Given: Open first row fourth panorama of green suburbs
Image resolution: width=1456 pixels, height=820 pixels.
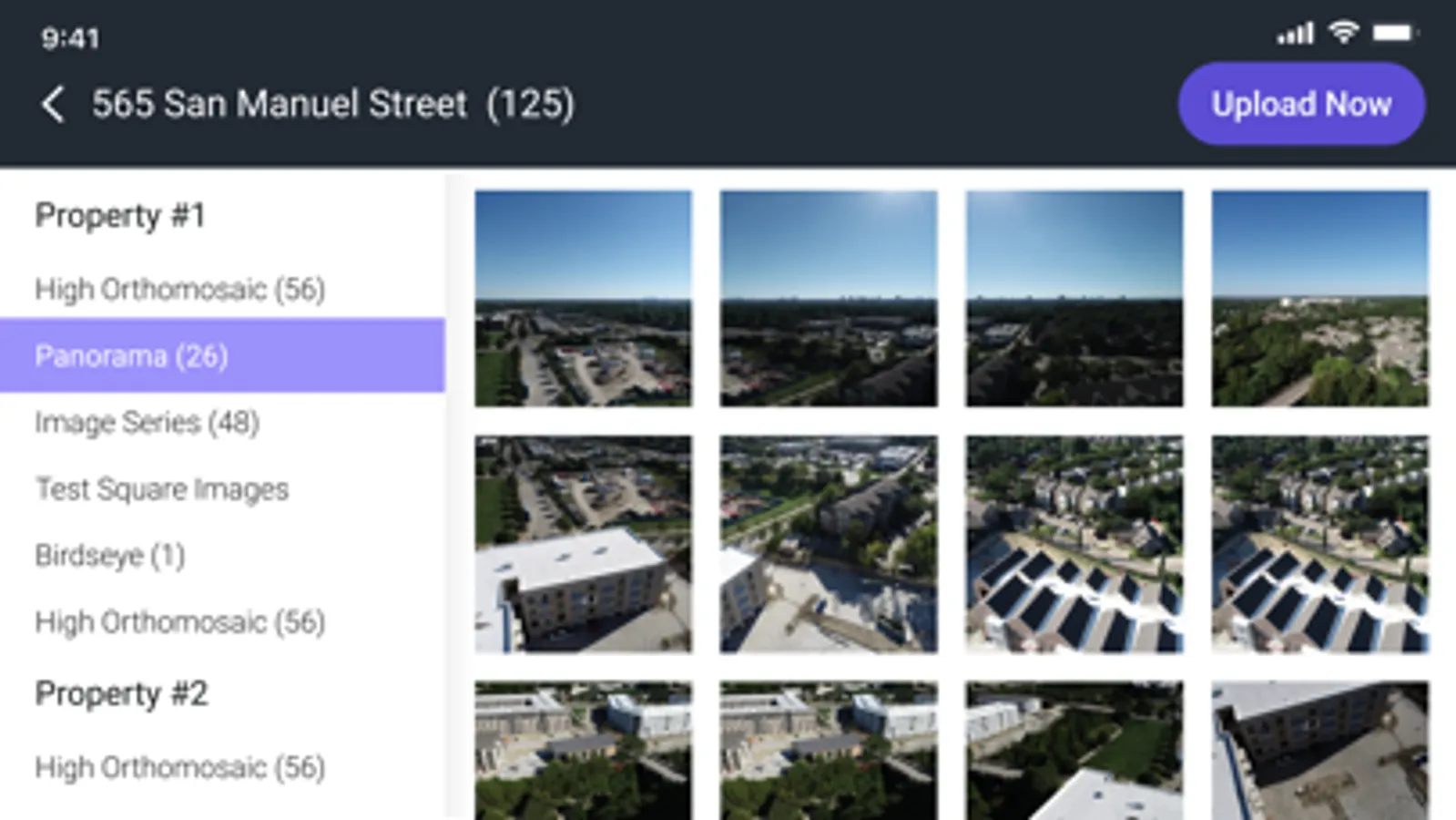Looking at the screenshot, I should pyautogui.click(x=1320, y=298).
